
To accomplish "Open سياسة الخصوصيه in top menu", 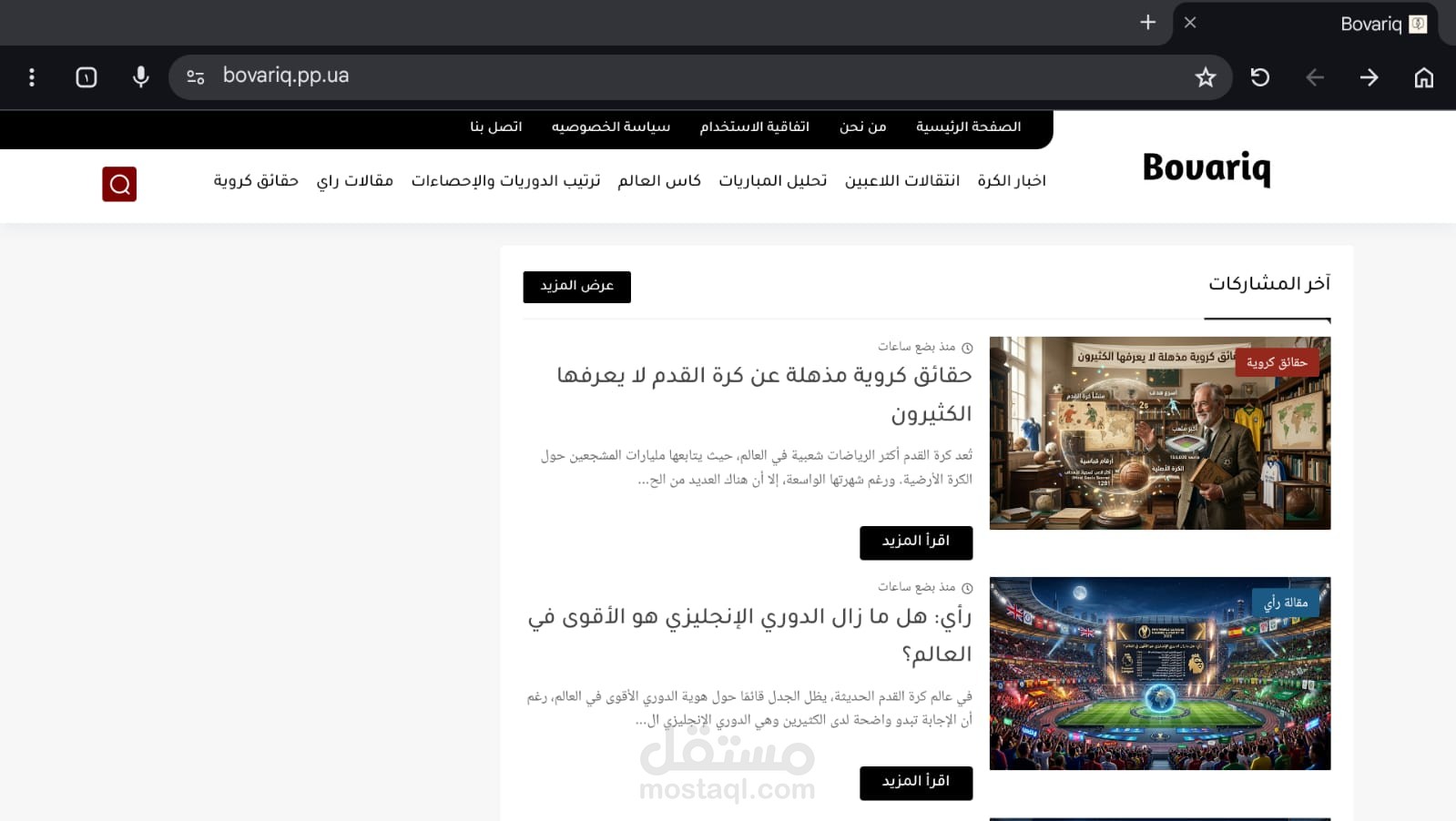I will coord(610,127).
